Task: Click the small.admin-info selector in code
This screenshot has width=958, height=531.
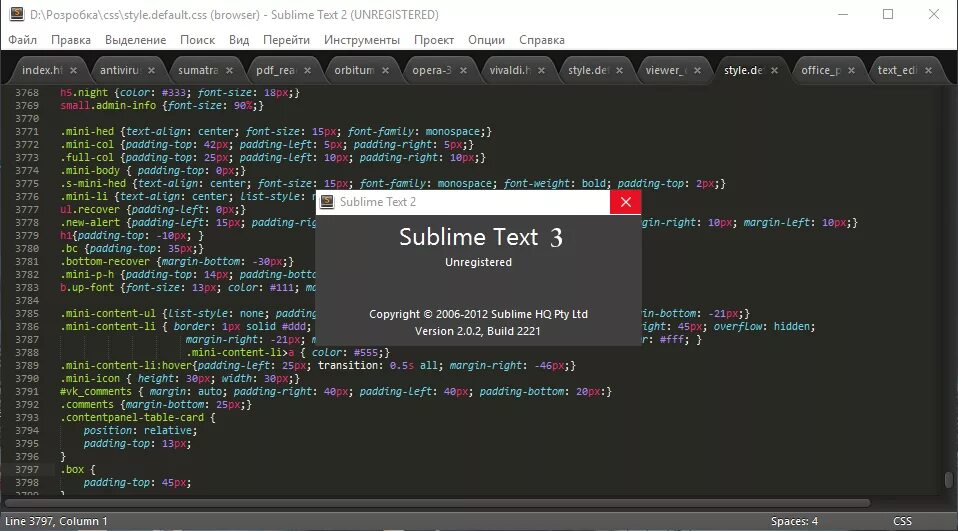Action: [x=108, y=106]
